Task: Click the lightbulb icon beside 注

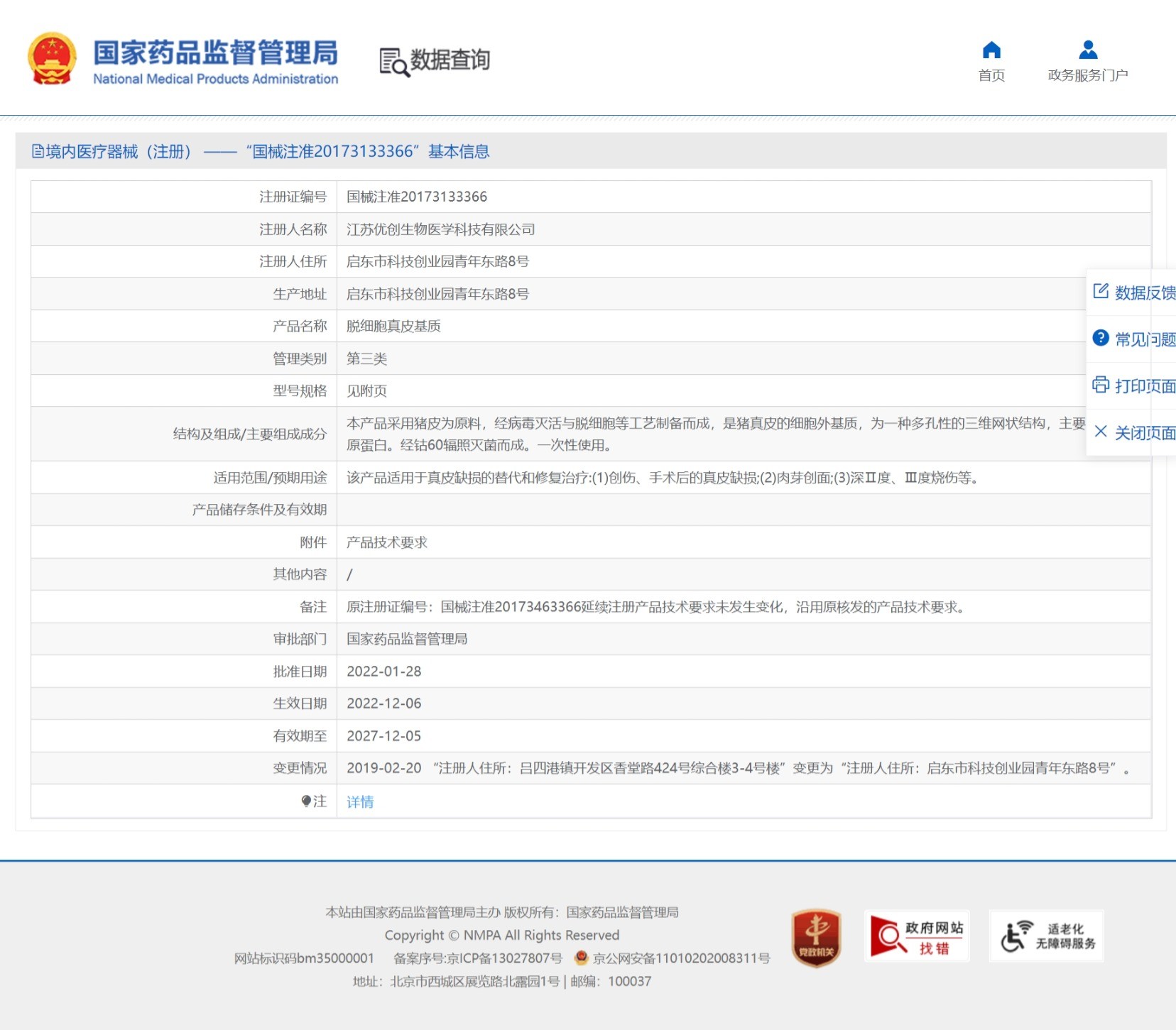Action: tap(306, 801)
